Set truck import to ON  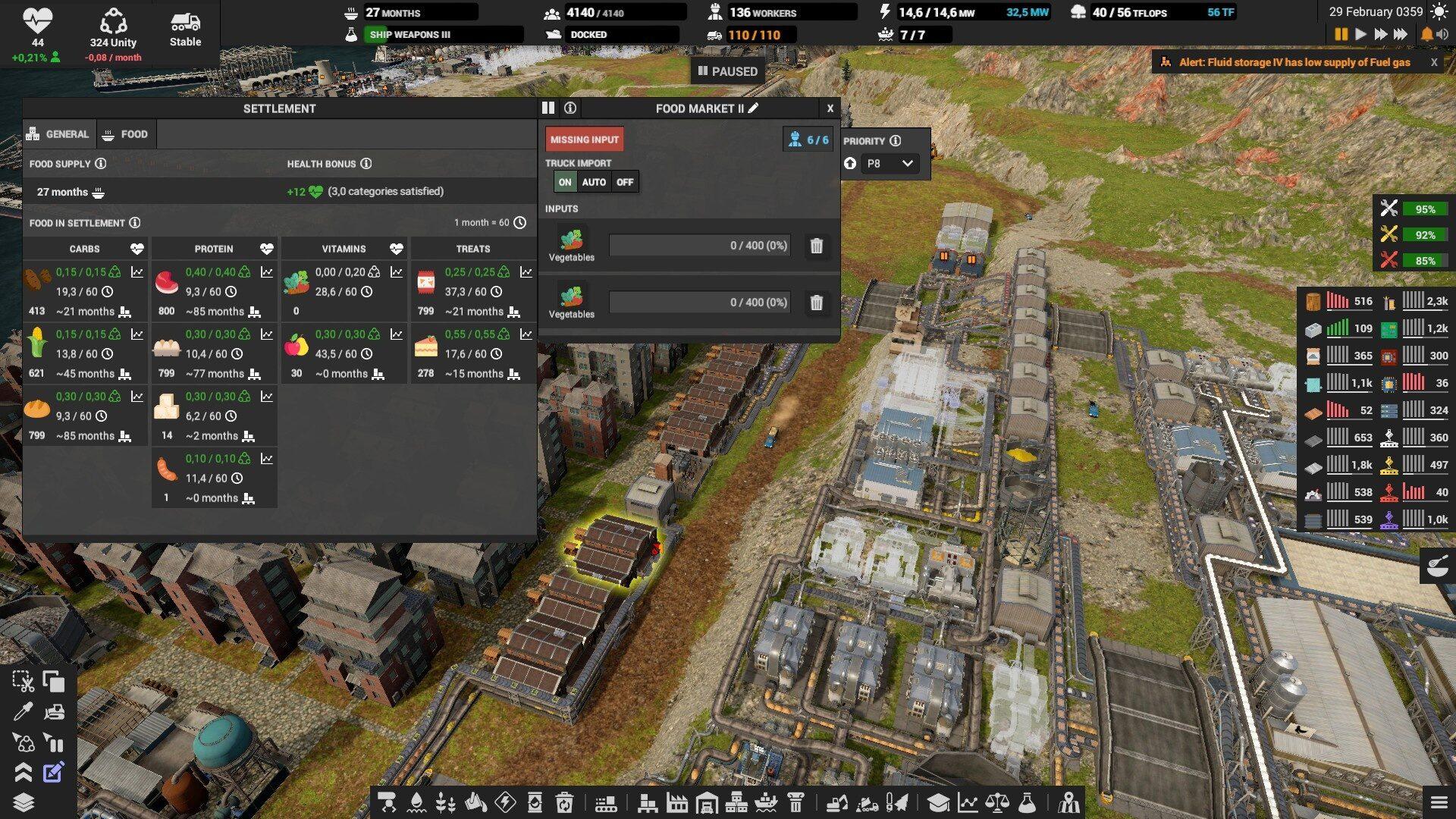(565, 182)
